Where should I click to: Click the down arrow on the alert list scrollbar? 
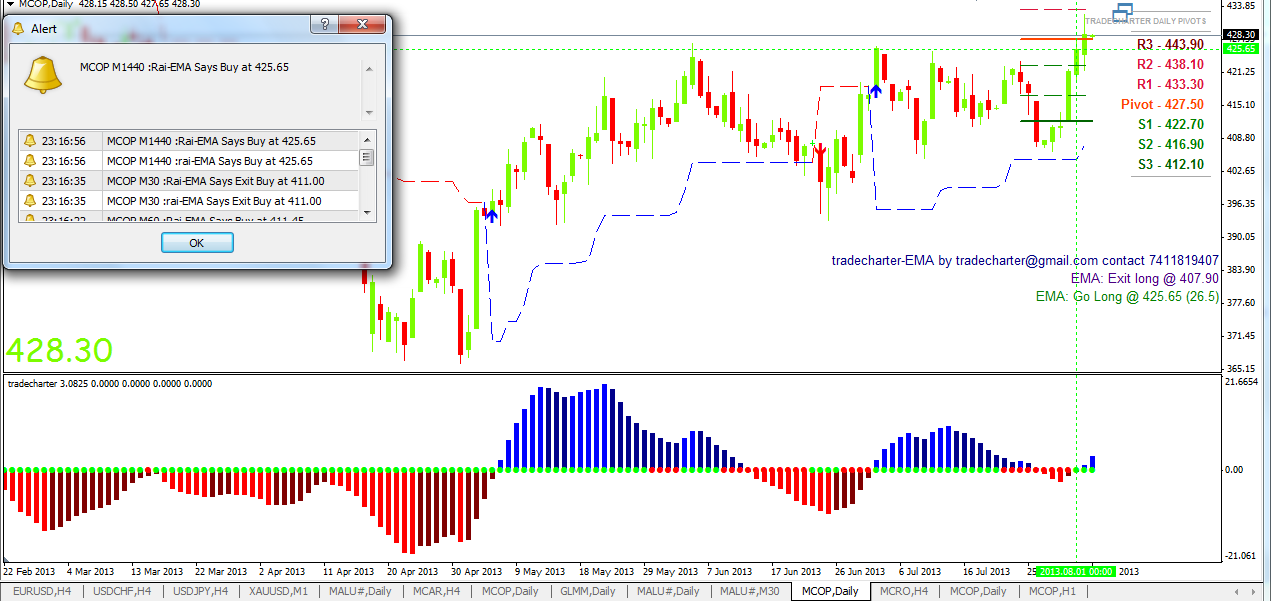pyautogui.click(x=368, y=213)
